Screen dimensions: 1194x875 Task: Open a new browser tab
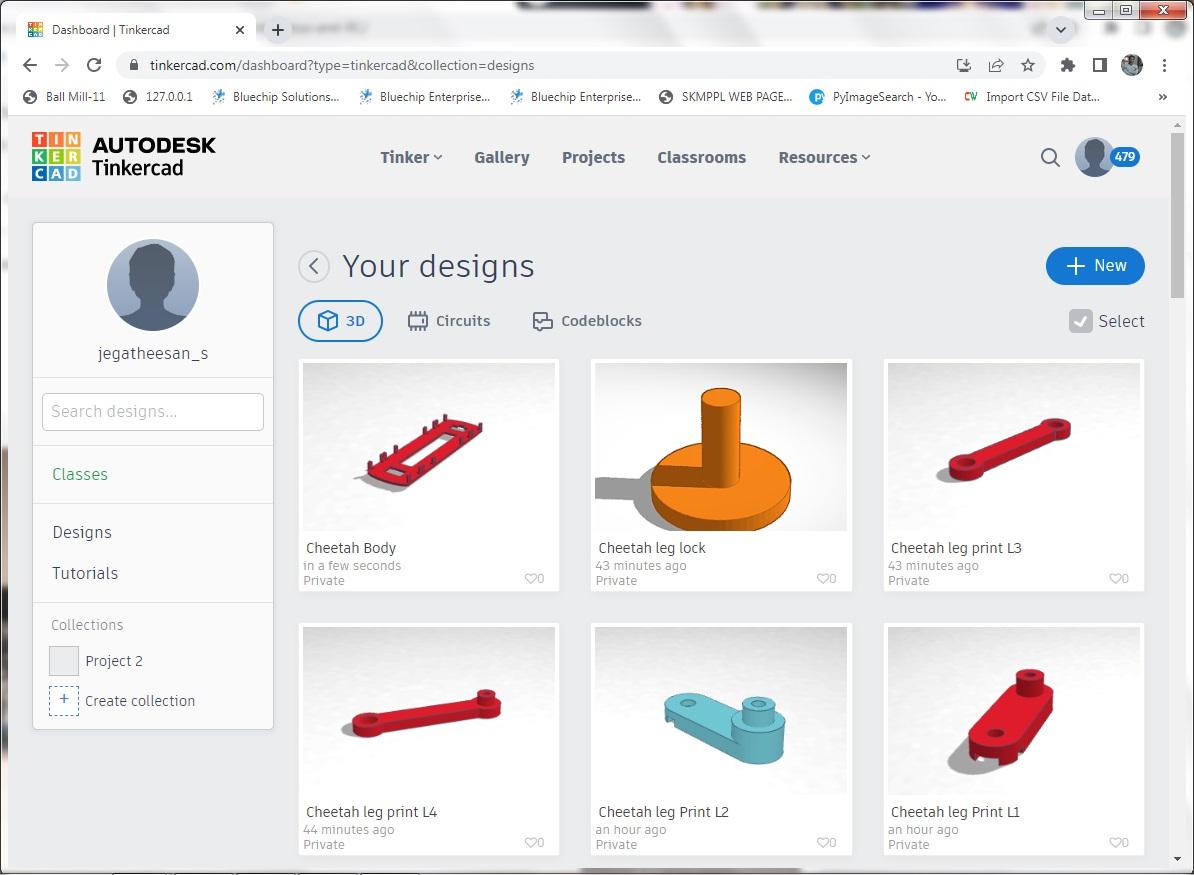[278, 30]
